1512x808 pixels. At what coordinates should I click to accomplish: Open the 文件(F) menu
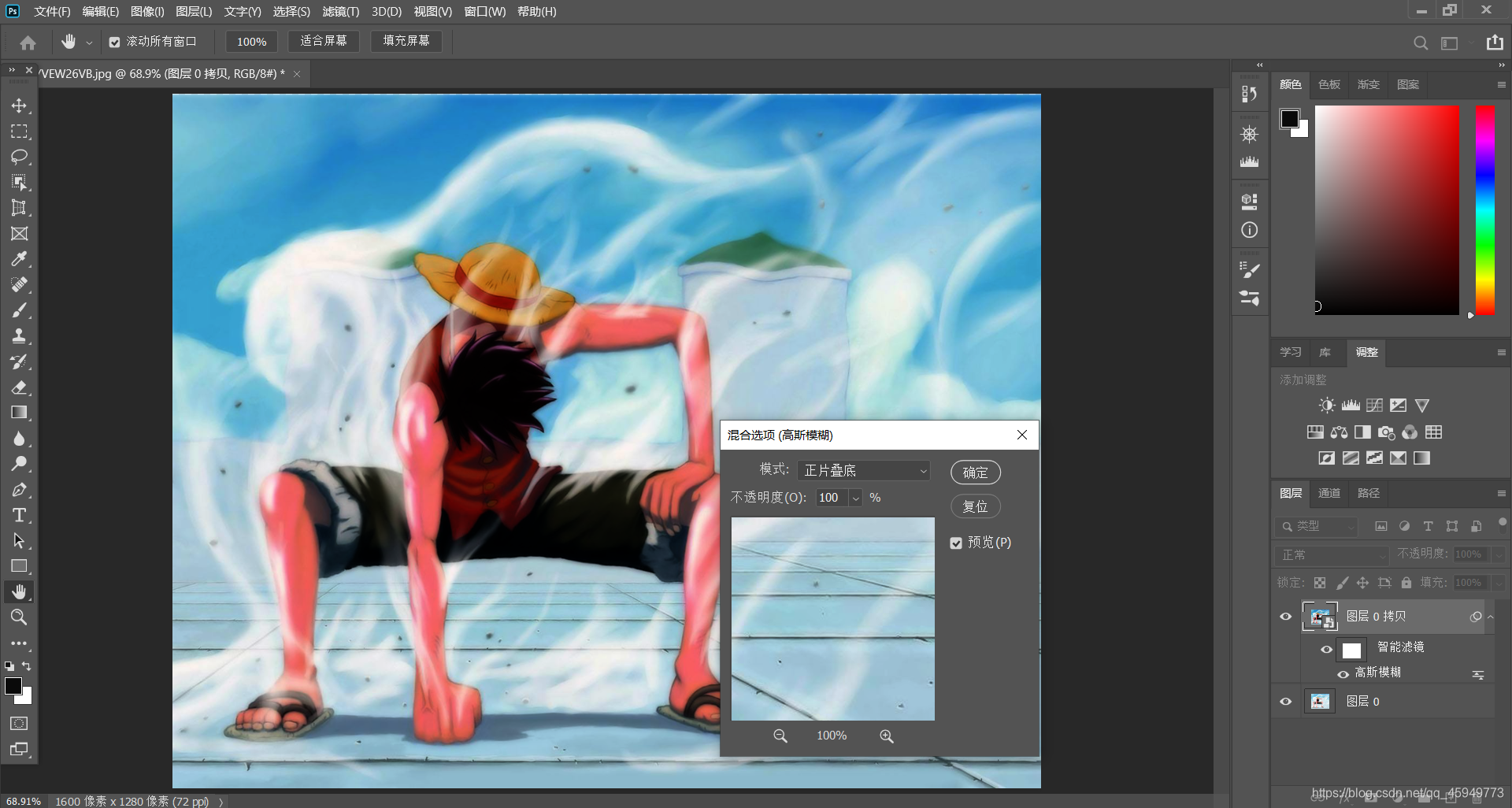pos(52,12)
